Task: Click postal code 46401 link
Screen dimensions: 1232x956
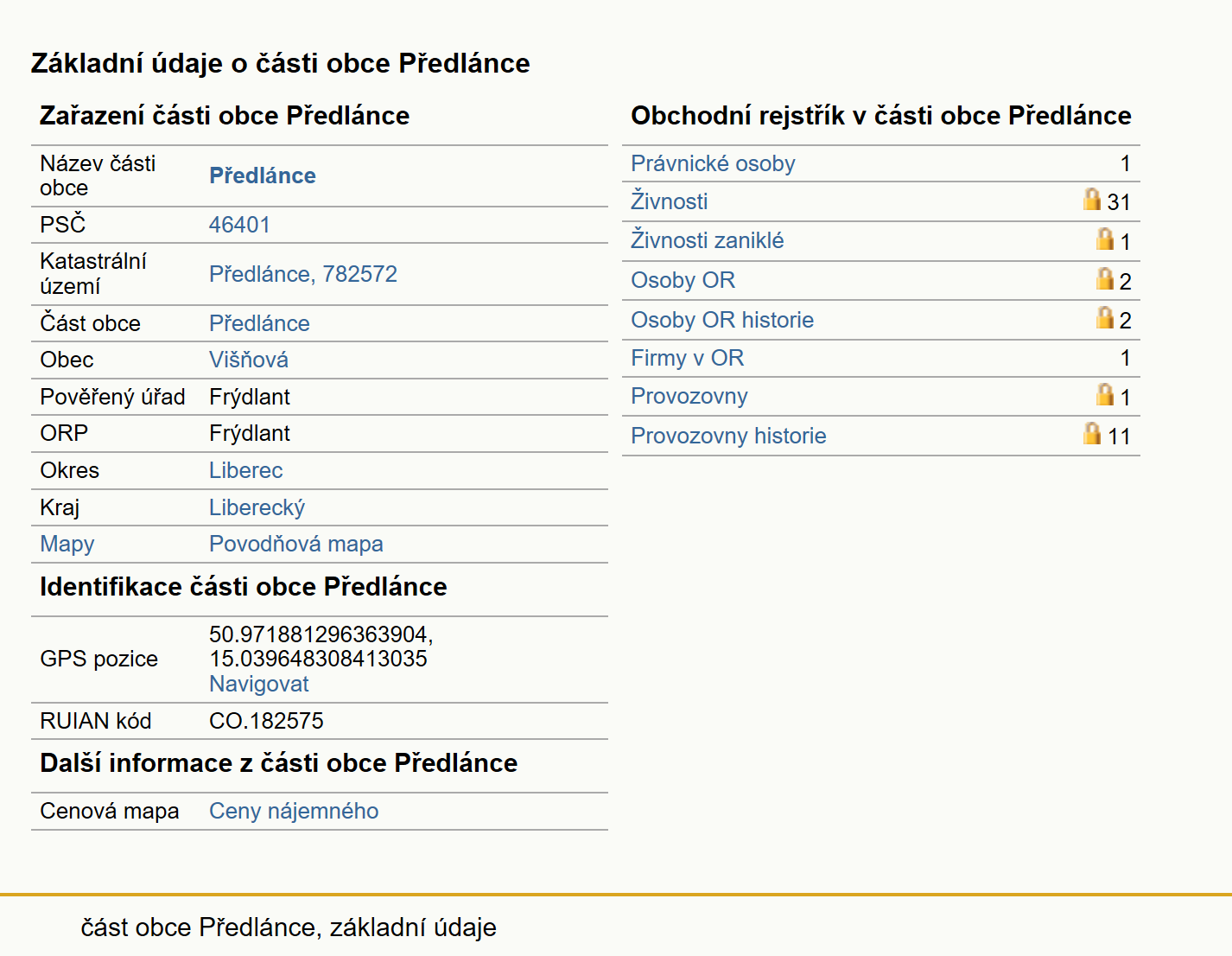Action: pos(239,225)
